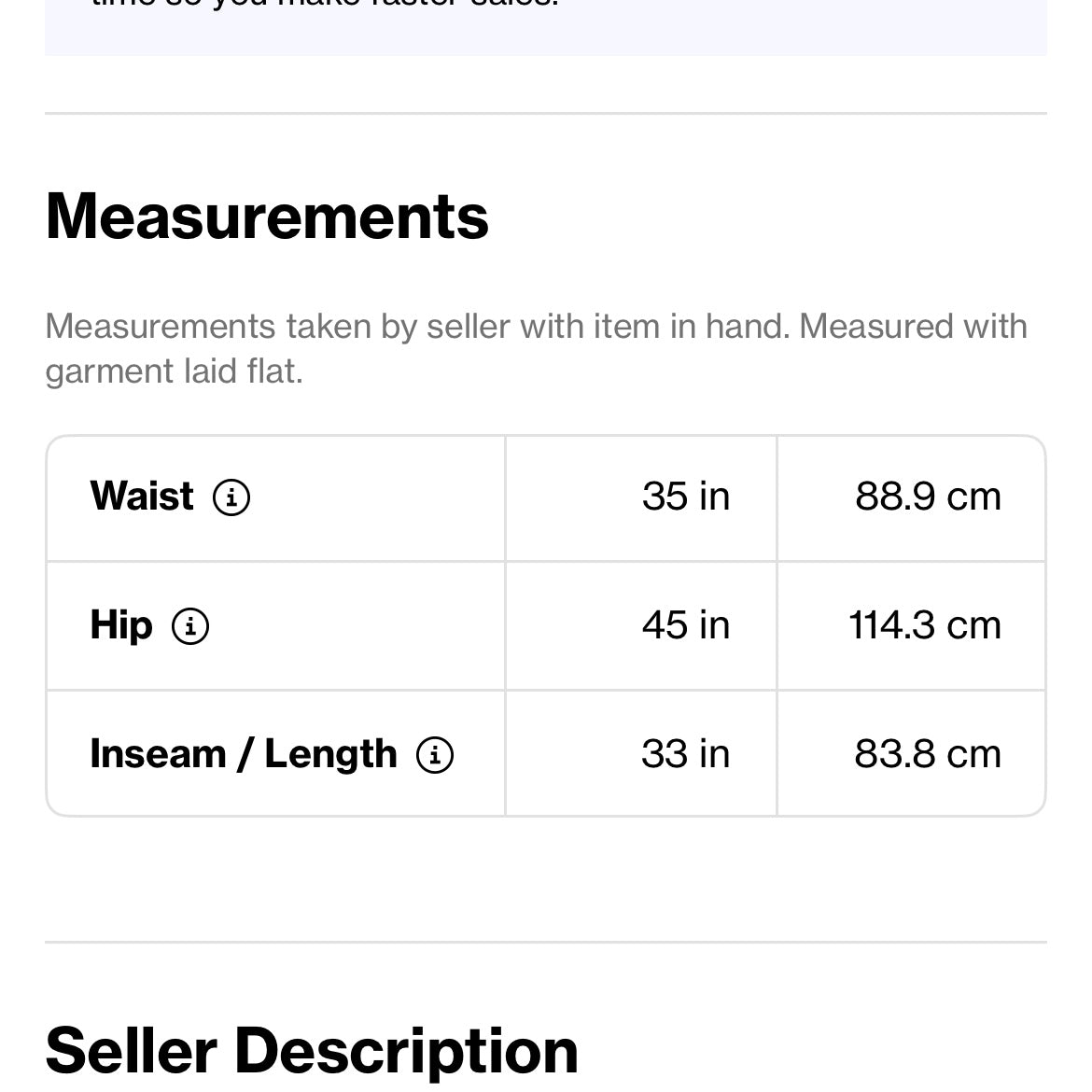1092x1092 pixels.
Task: Select the 45 in hip value
Action: click(x=685, y=625)
